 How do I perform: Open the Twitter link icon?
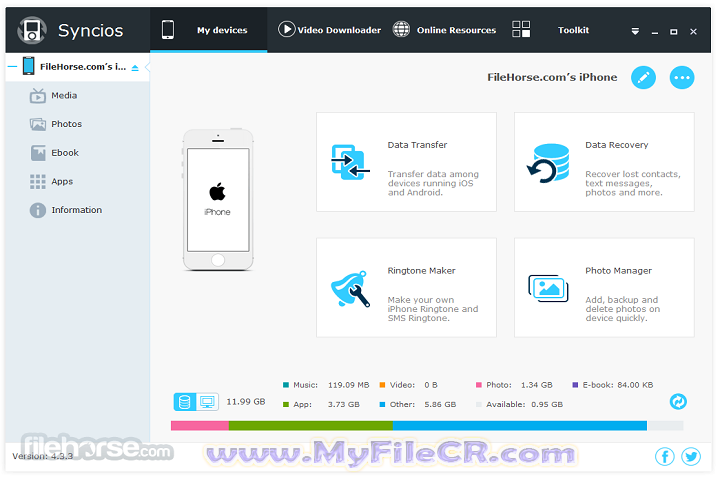click(x=691, y=457)
